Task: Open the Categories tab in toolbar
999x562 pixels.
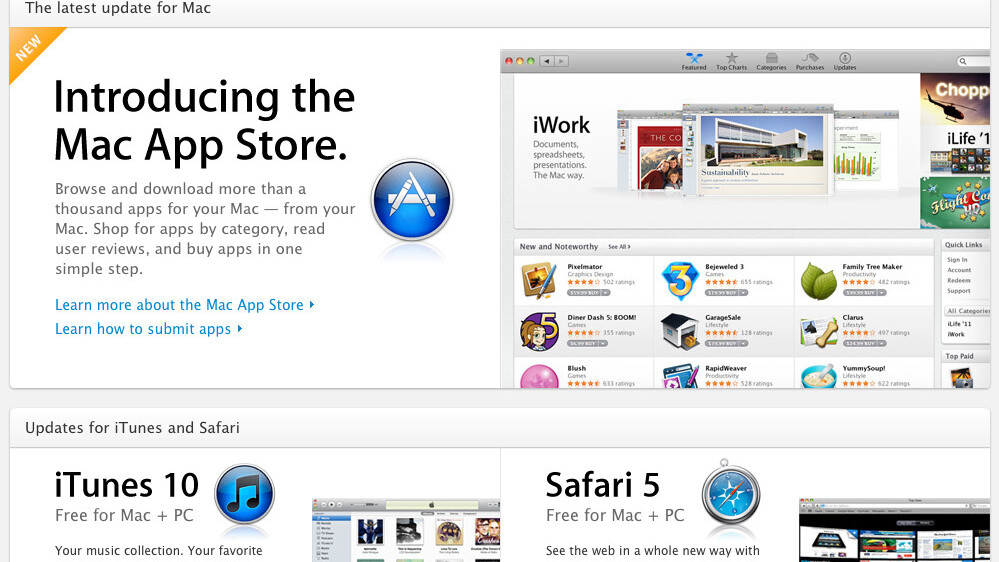Action: click(x=771, y=61)
